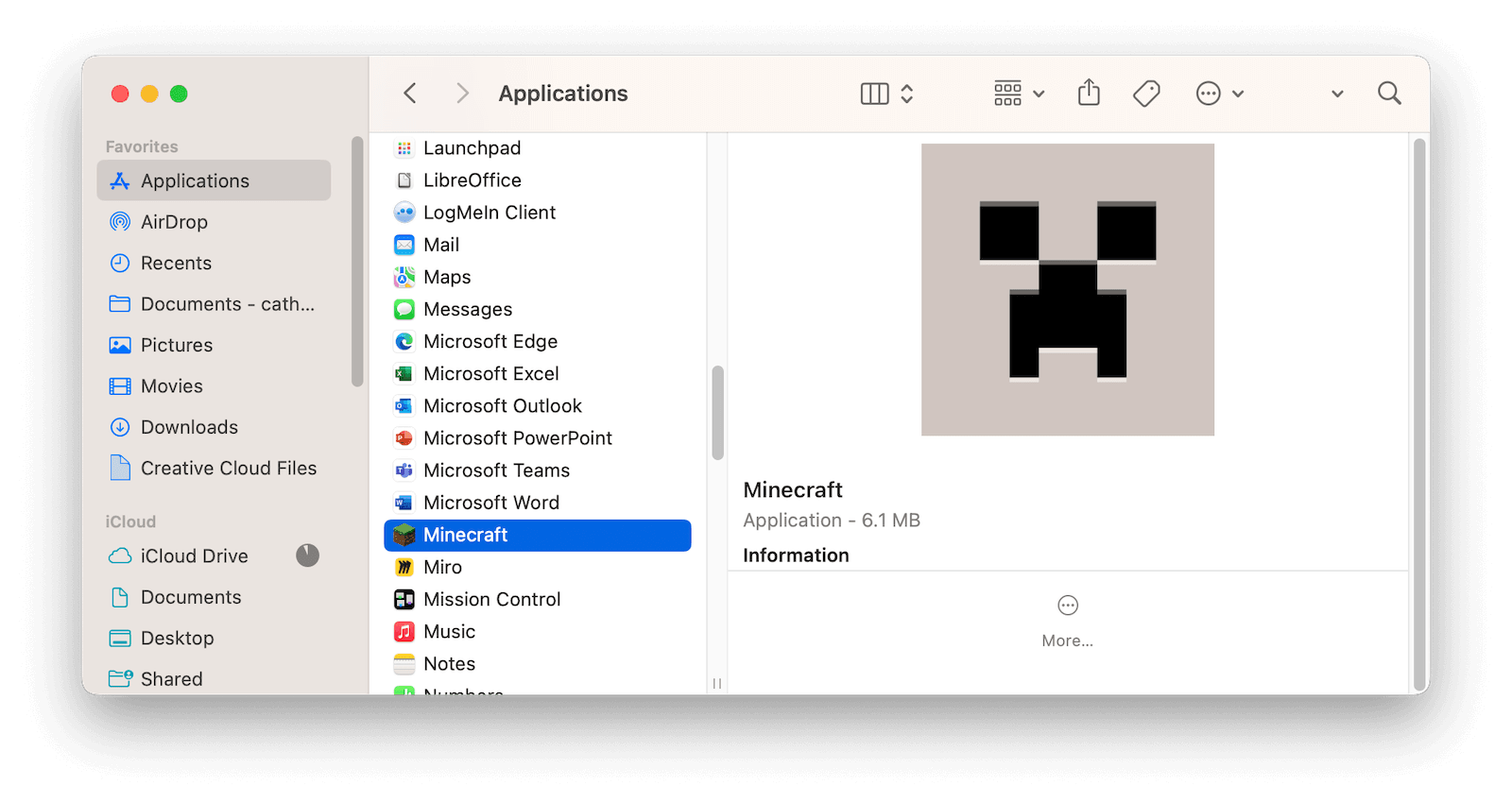Open the view switcher up-down arrows

click(907, 94)
